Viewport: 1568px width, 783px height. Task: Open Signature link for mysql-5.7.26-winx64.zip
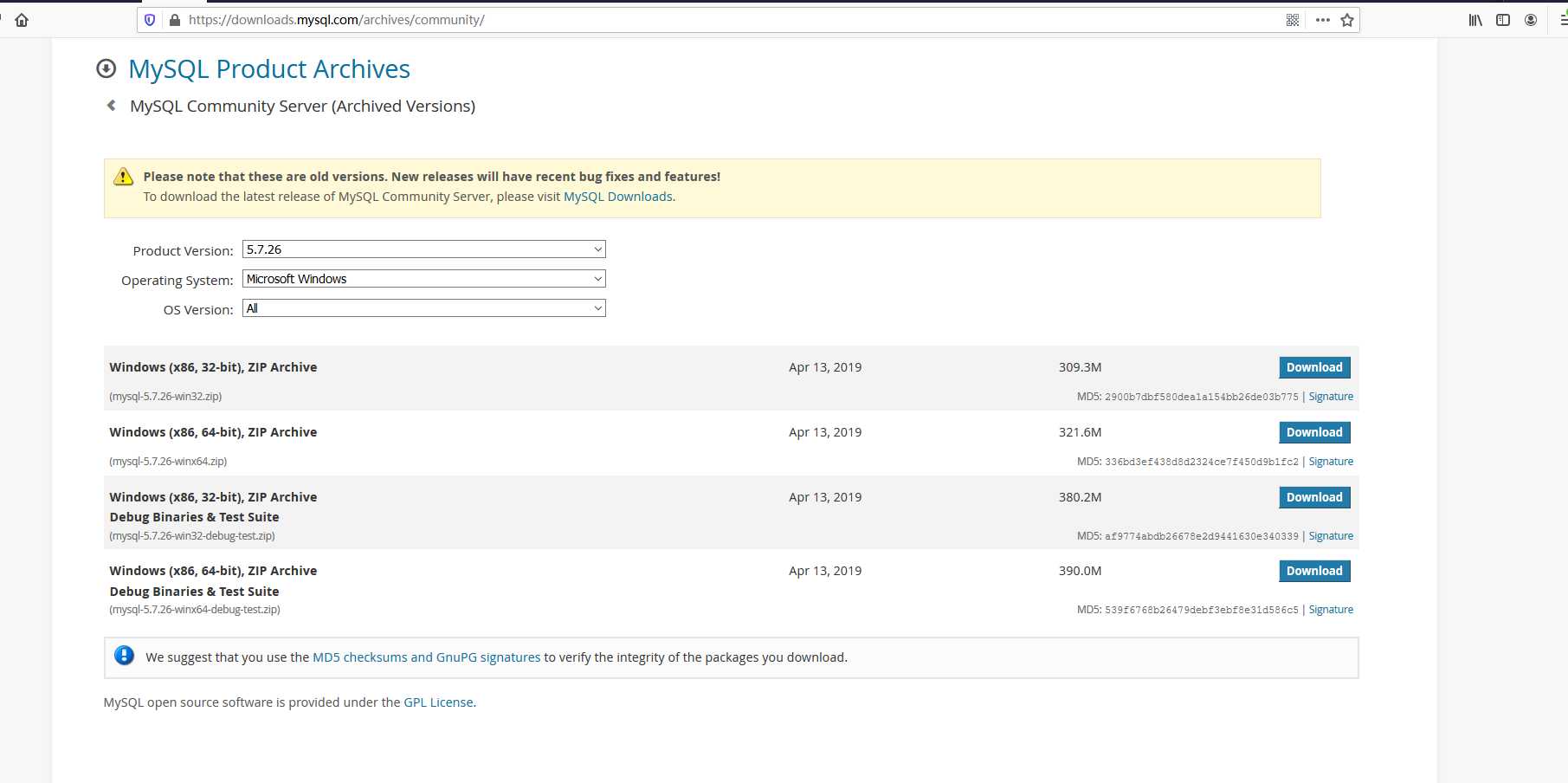(x=1331, y=462)
